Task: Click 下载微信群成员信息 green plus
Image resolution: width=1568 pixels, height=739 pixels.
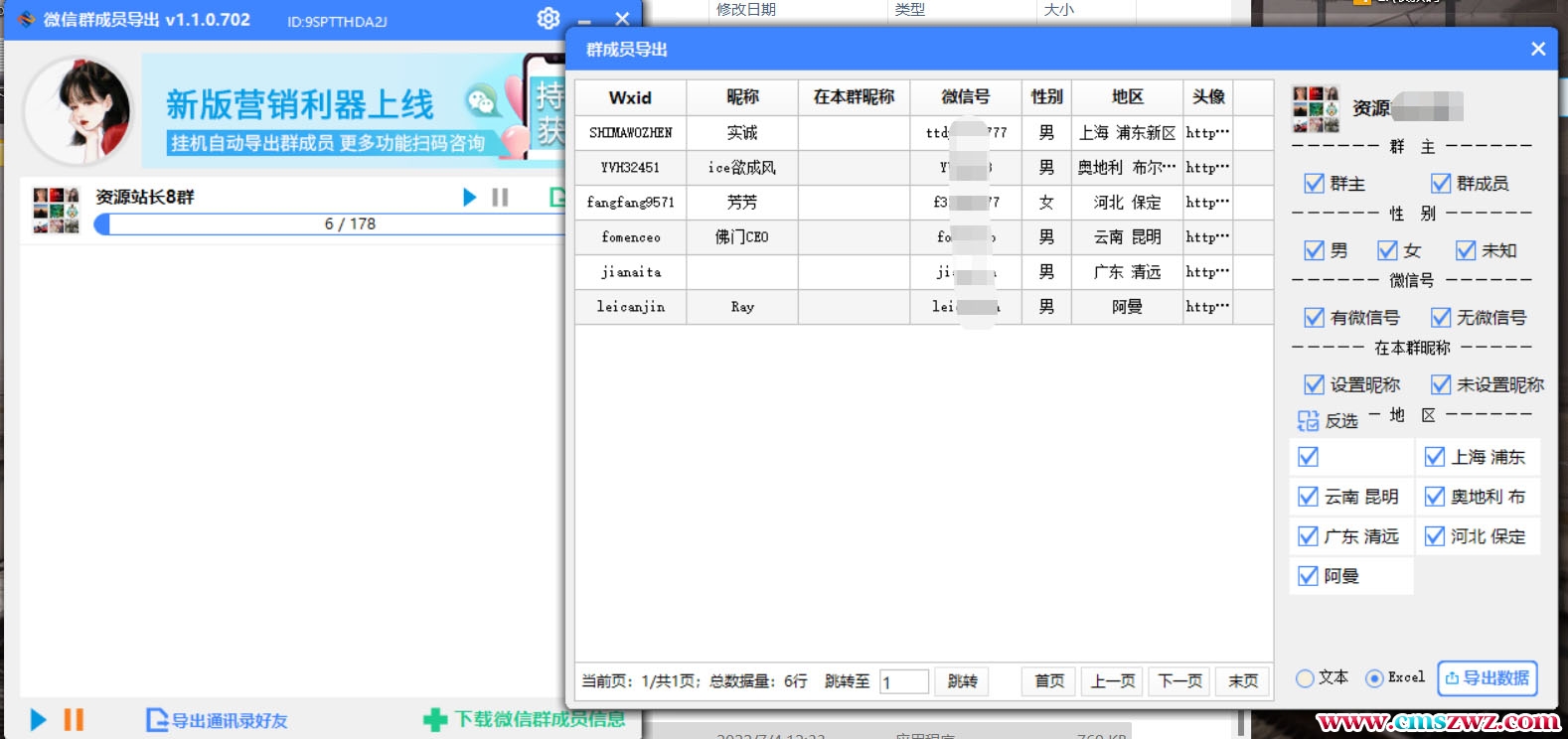Action: pyautogui.click(x=434, y=720)
